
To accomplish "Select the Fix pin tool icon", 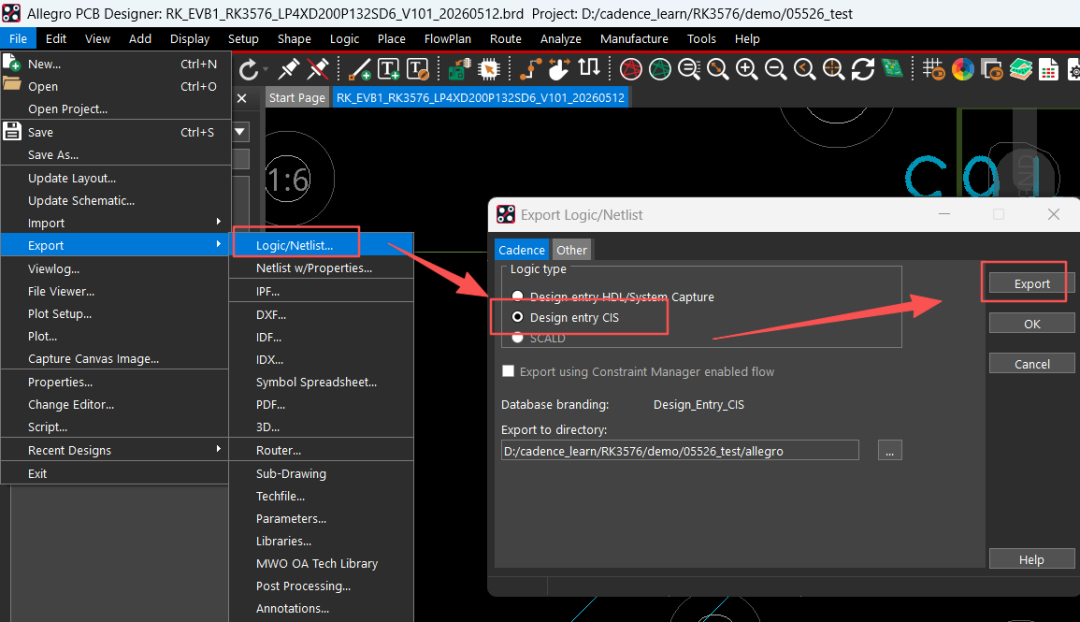I will [288, 69].
